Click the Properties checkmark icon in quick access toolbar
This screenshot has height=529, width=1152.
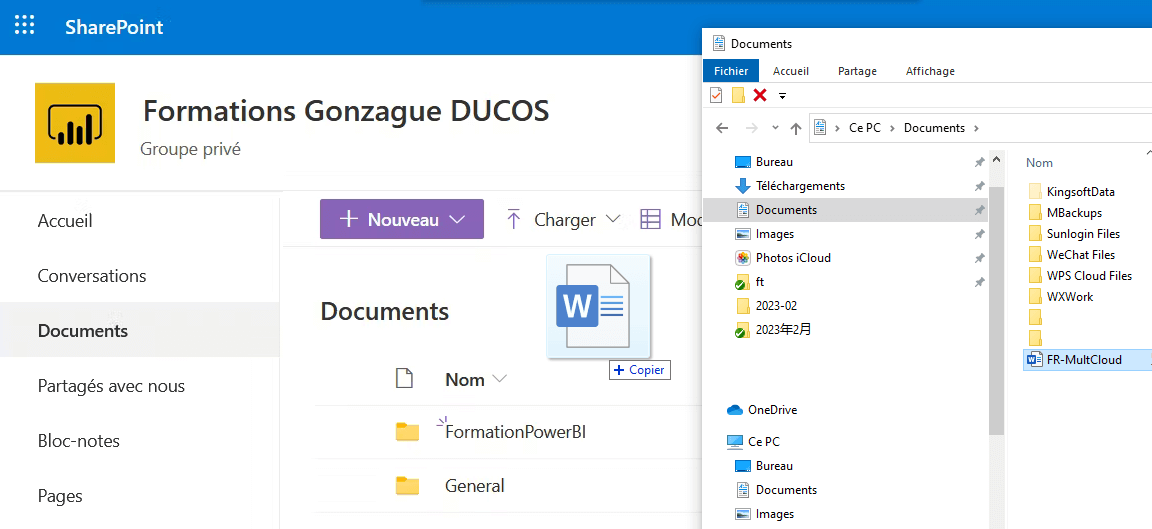(x=716, y=95)
